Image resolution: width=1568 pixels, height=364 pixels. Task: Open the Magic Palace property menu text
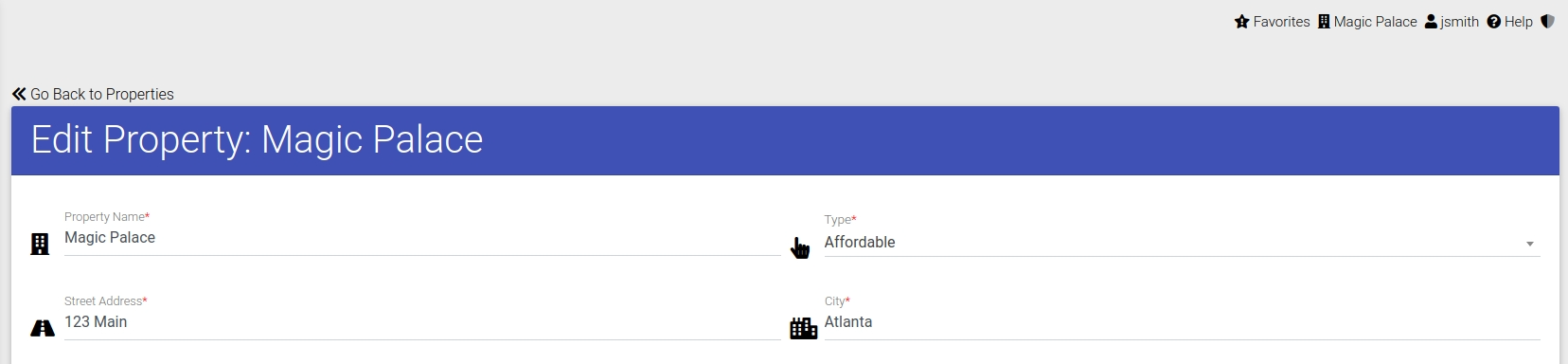pos(1375,22)
